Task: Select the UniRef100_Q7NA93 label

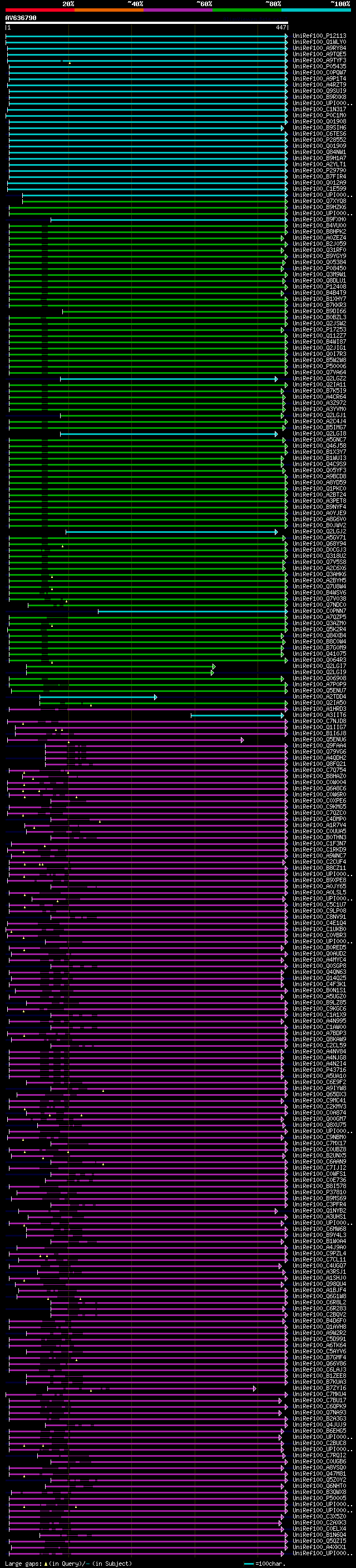Action: [x=319, y=1412]
